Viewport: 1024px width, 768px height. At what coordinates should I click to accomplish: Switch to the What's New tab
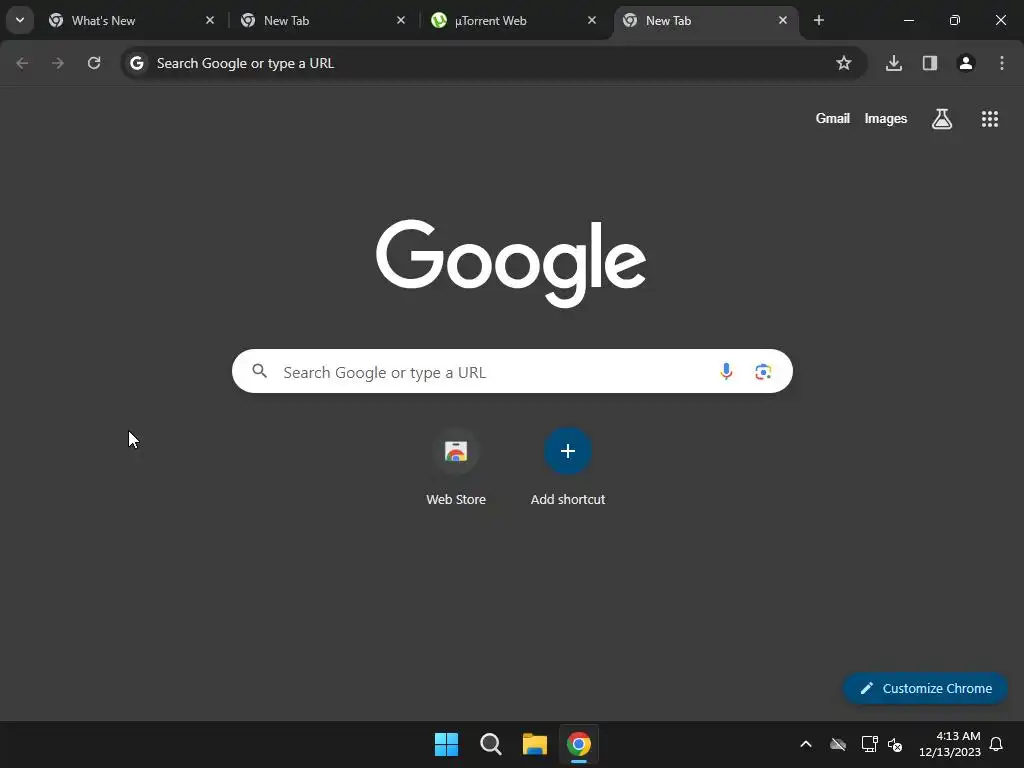(131, 20)
